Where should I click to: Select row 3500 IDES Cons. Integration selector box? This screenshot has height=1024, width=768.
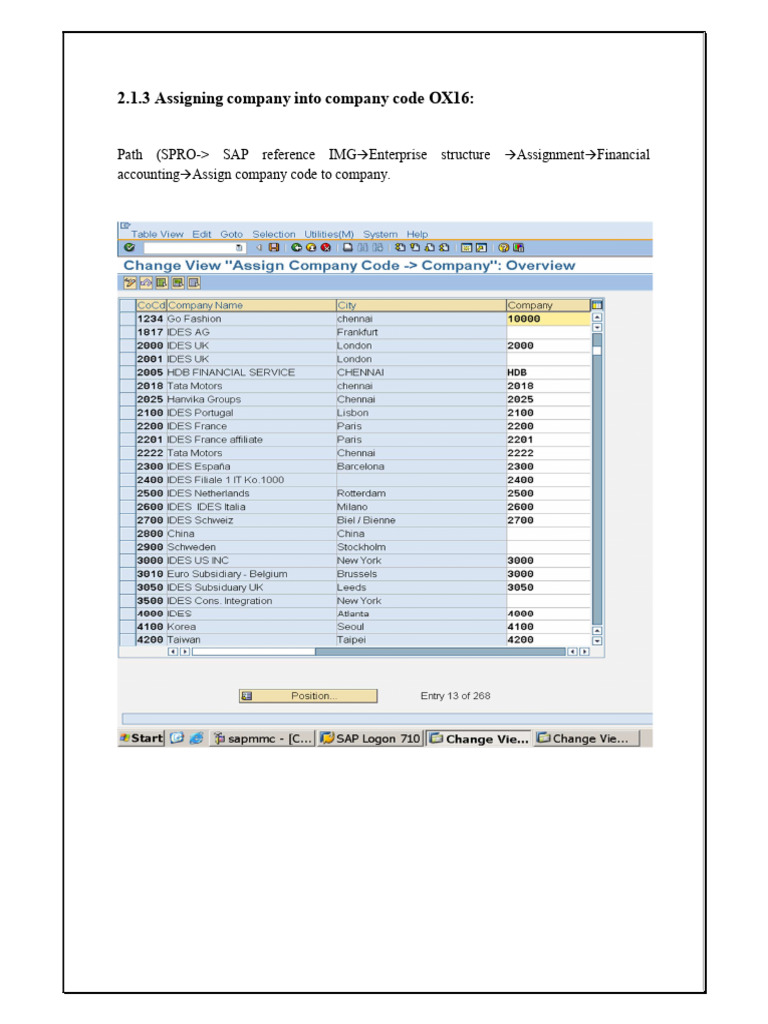(x=127, y=601)
